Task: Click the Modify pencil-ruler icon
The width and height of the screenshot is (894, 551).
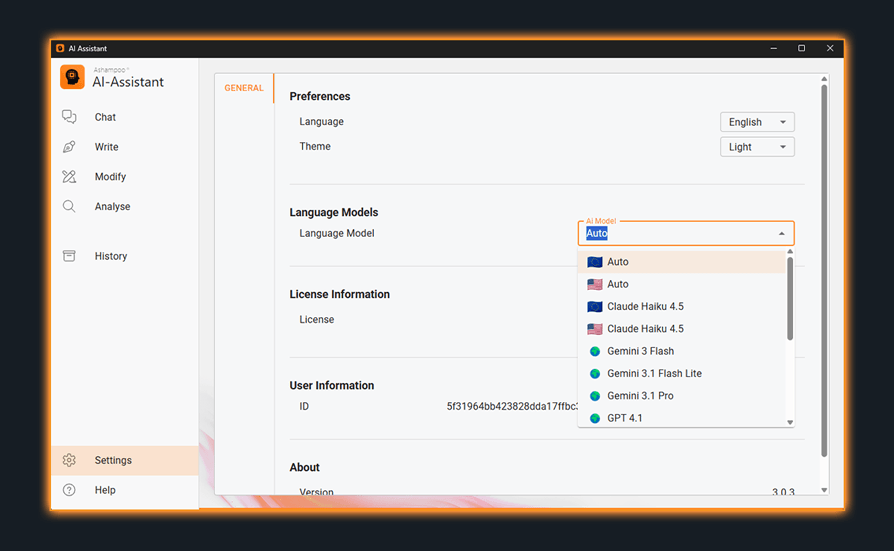Action: 69,176
